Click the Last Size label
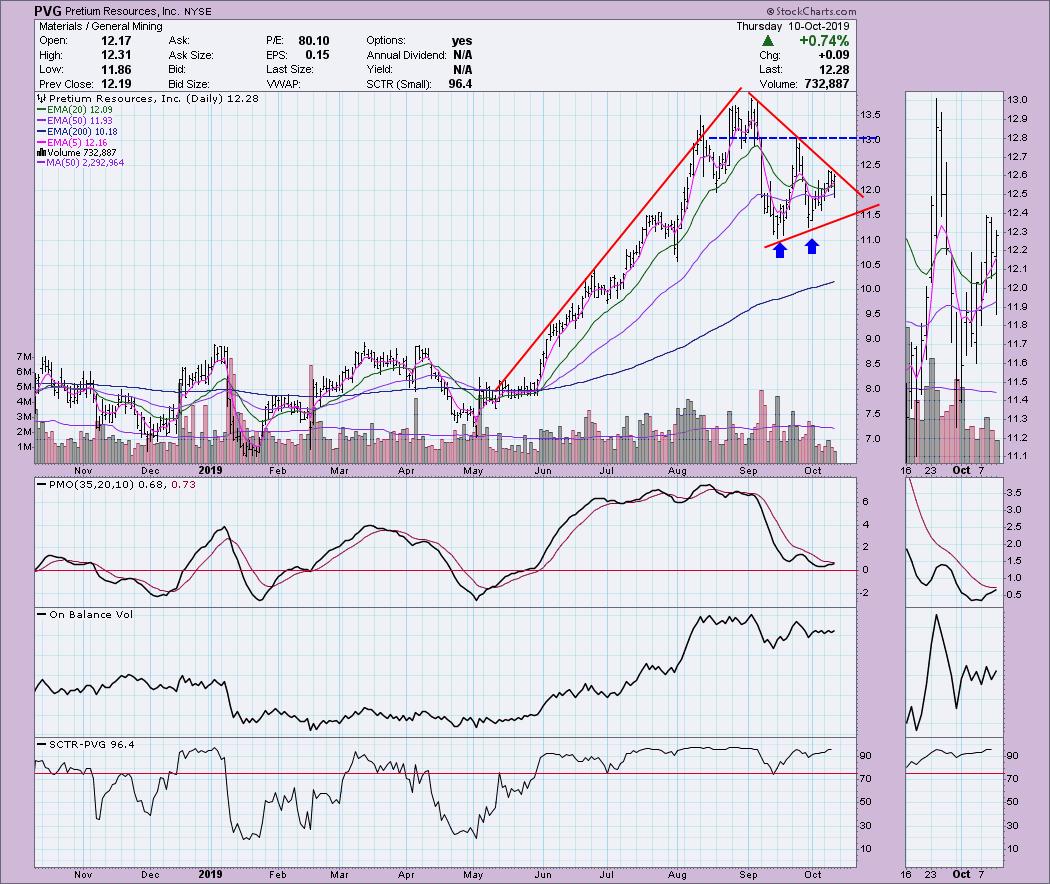Viewport: 1050px width, 884px height. pyautogui.click(x=289, y=70)
